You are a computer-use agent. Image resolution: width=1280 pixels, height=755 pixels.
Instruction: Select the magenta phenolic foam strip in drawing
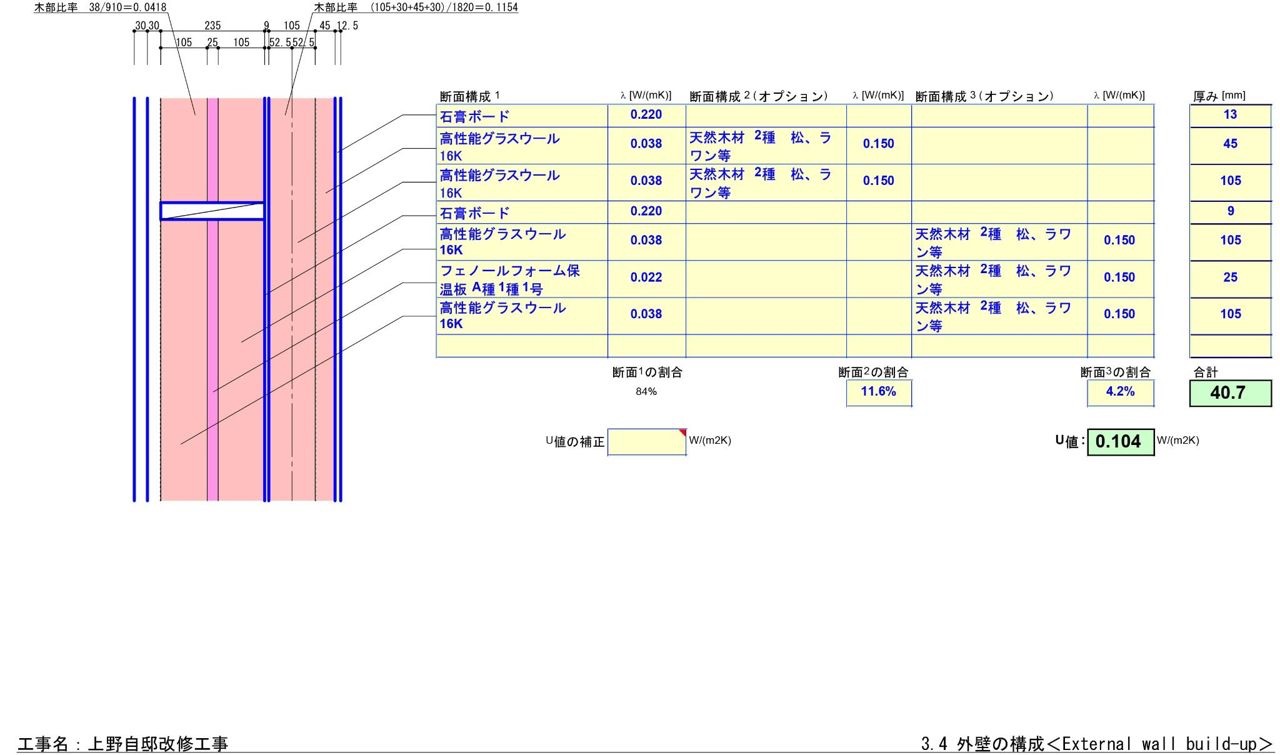coord(212,300)
